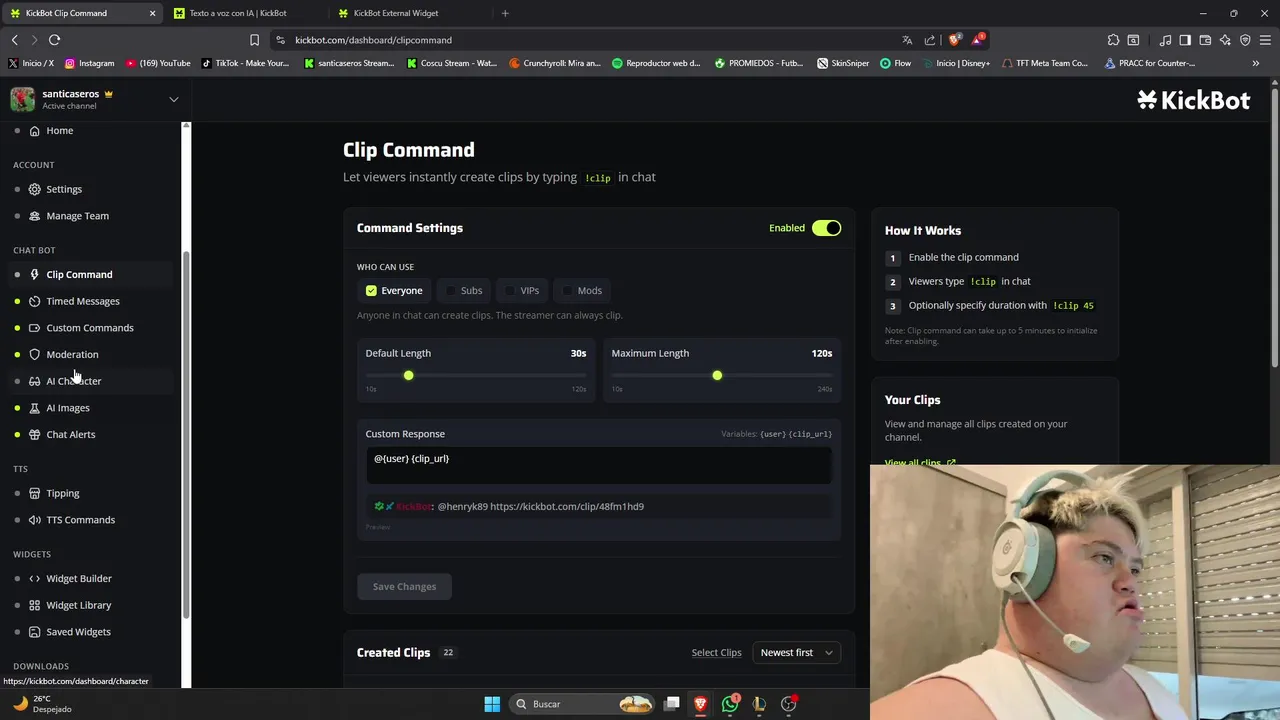Open the browser extensions puzzle icon

tap(1113, 40)
